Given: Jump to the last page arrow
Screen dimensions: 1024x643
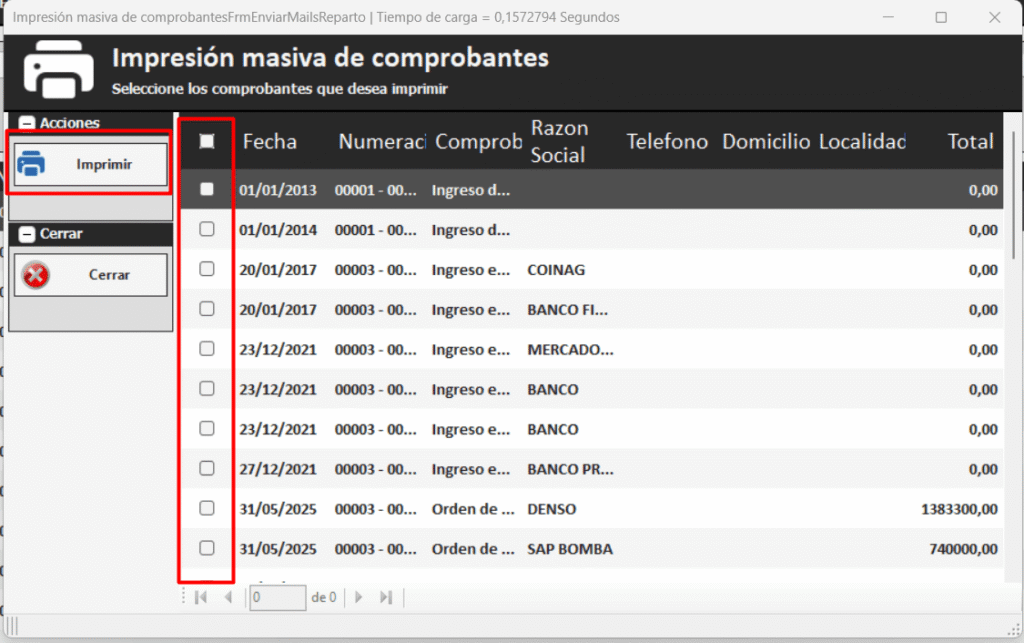Looking at the screenshot, I should pos(386,598).
